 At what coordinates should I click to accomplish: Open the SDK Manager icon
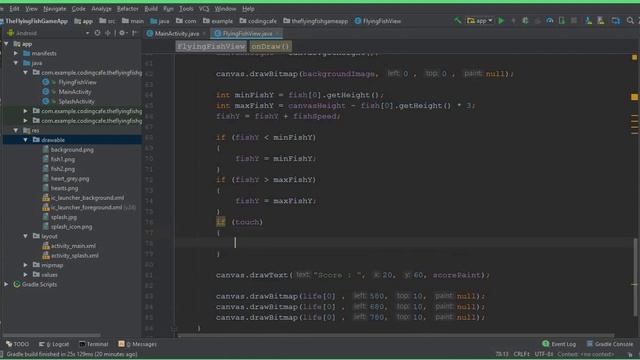[x=600, y=21]
